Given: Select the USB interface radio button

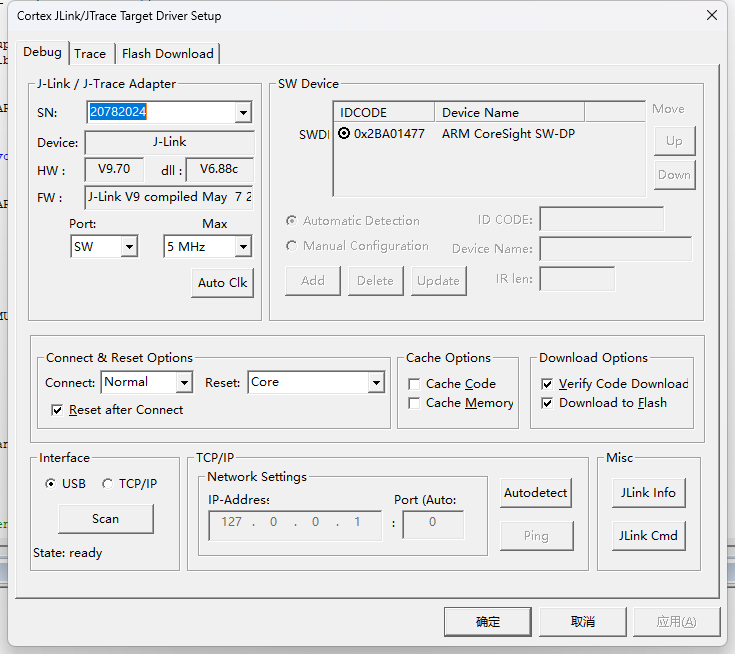Looking at the screenshot, I should [50, 483].
